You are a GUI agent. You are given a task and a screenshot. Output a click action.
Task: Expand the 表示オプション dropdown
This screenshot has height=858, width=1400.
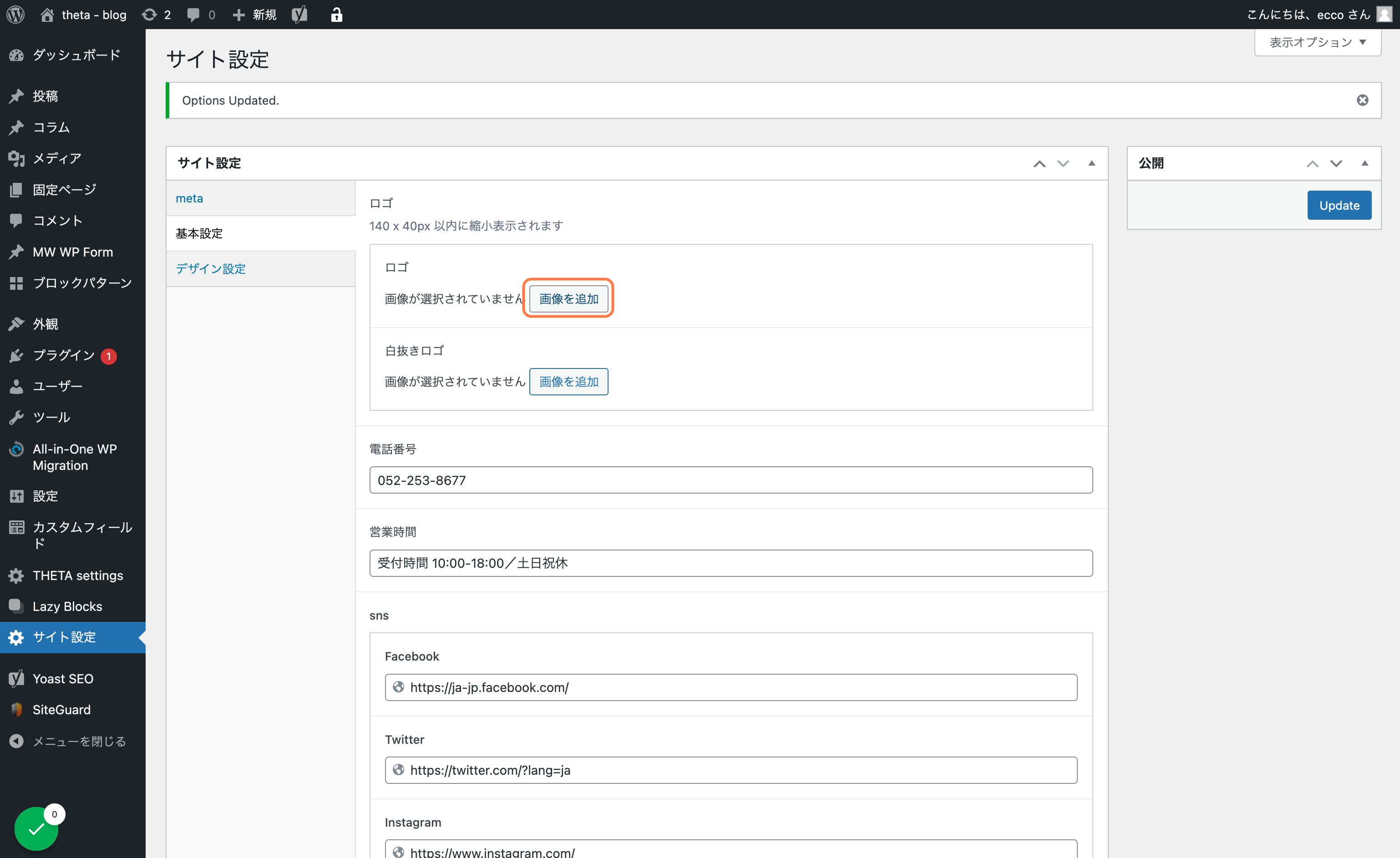pyautogui.click(x=1318, y=42)
